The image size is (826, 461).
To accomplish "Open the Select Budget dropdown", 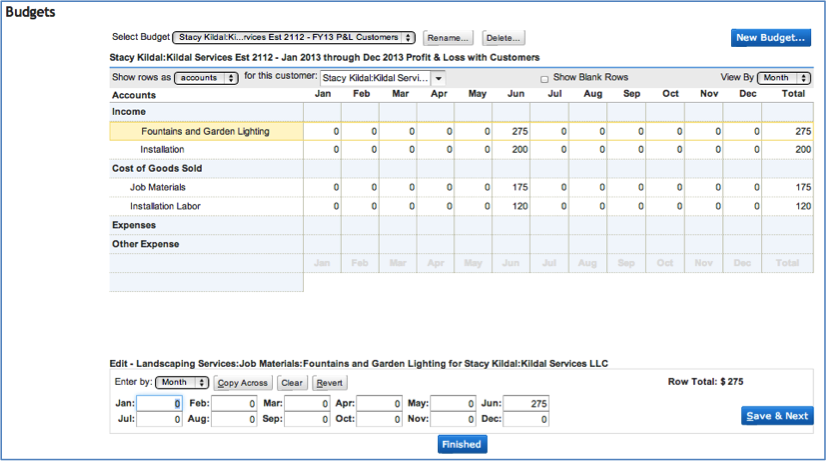I will click(x=293, y=38).
